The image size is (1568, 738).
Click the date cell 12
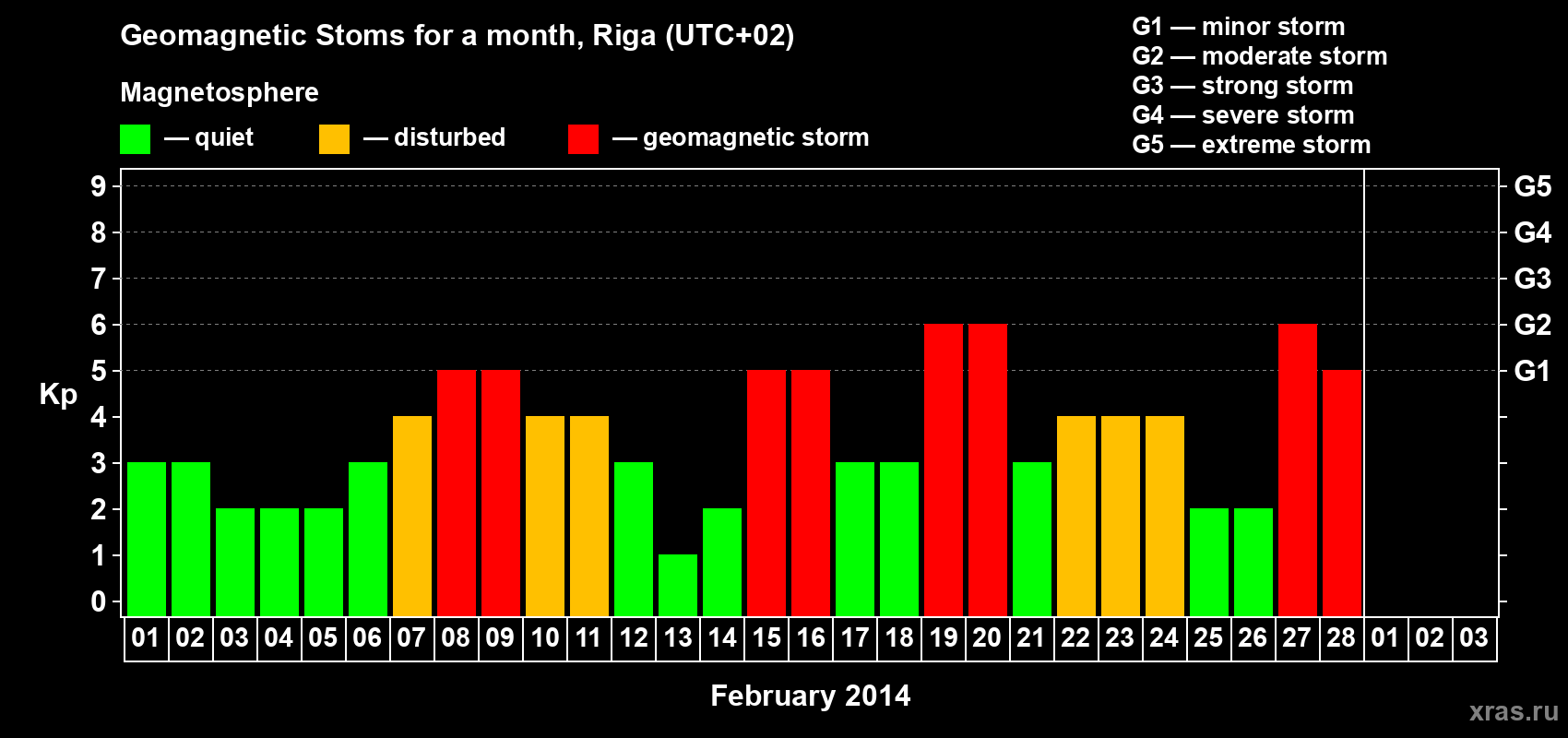click(x=634, y=638)
